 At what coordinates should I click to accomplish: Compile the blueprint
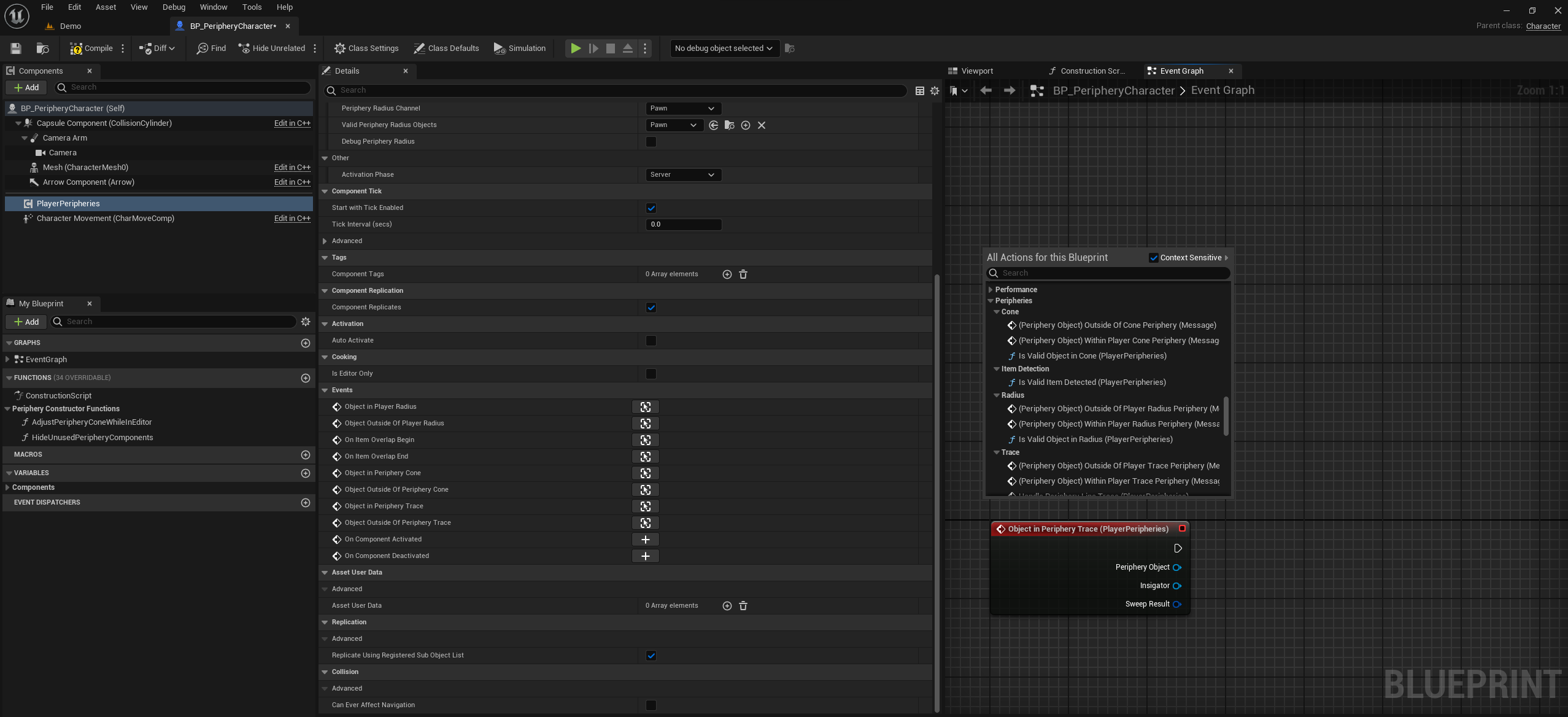coord(91,48)
